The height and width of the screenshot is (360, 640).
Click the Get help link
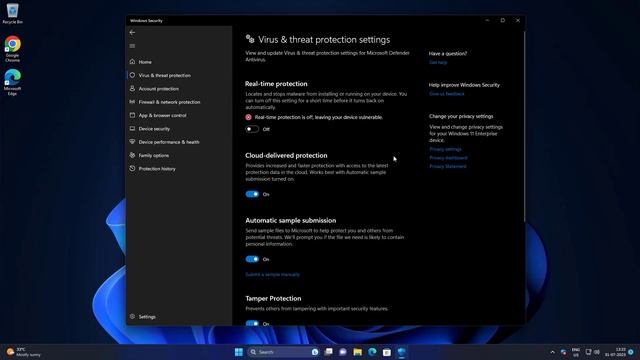tap(438, 62)
